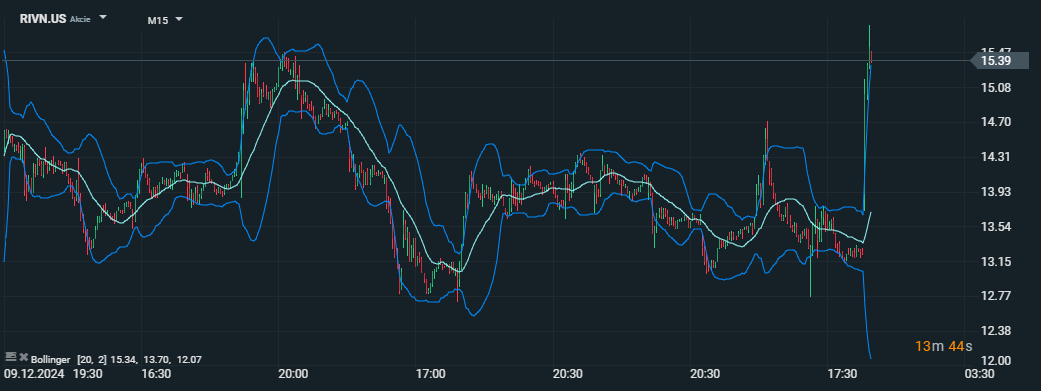Click Bollinger lower band value 12.07
Image resolution: width=1041 pixels, height=391 pixels.
(x=189, y=360)
